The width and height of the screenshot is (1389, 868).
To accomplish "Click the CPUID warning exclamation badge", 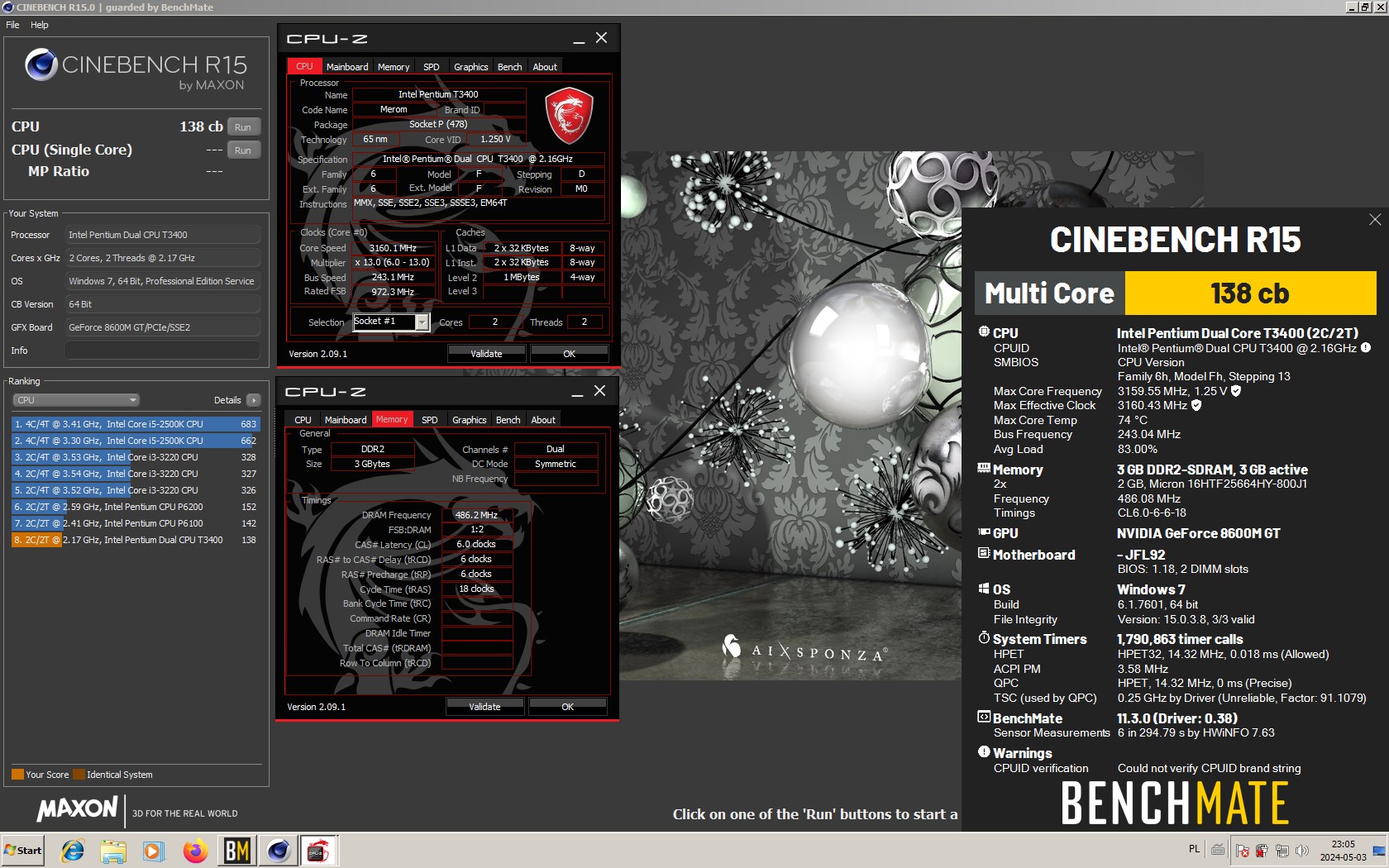I will 1366,348.
